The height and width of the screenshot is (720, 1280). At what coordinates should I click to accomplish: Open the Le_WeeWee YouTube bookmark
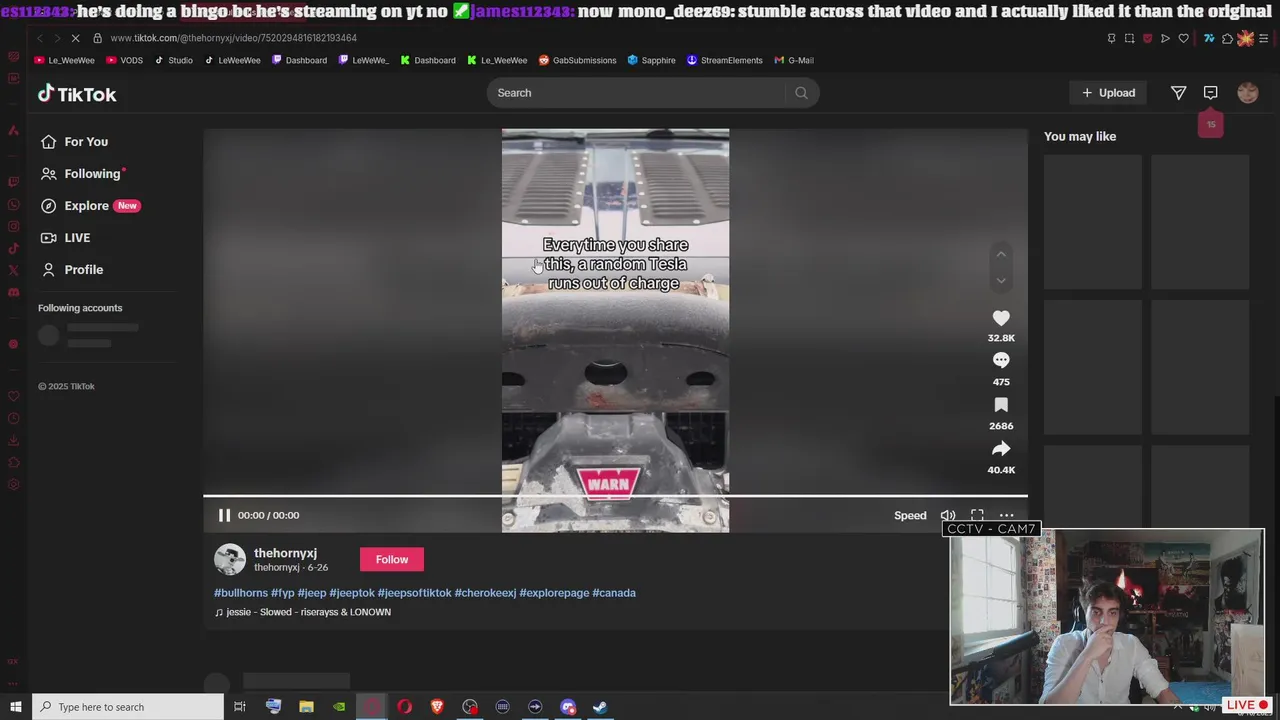click(x=65, y=60)
